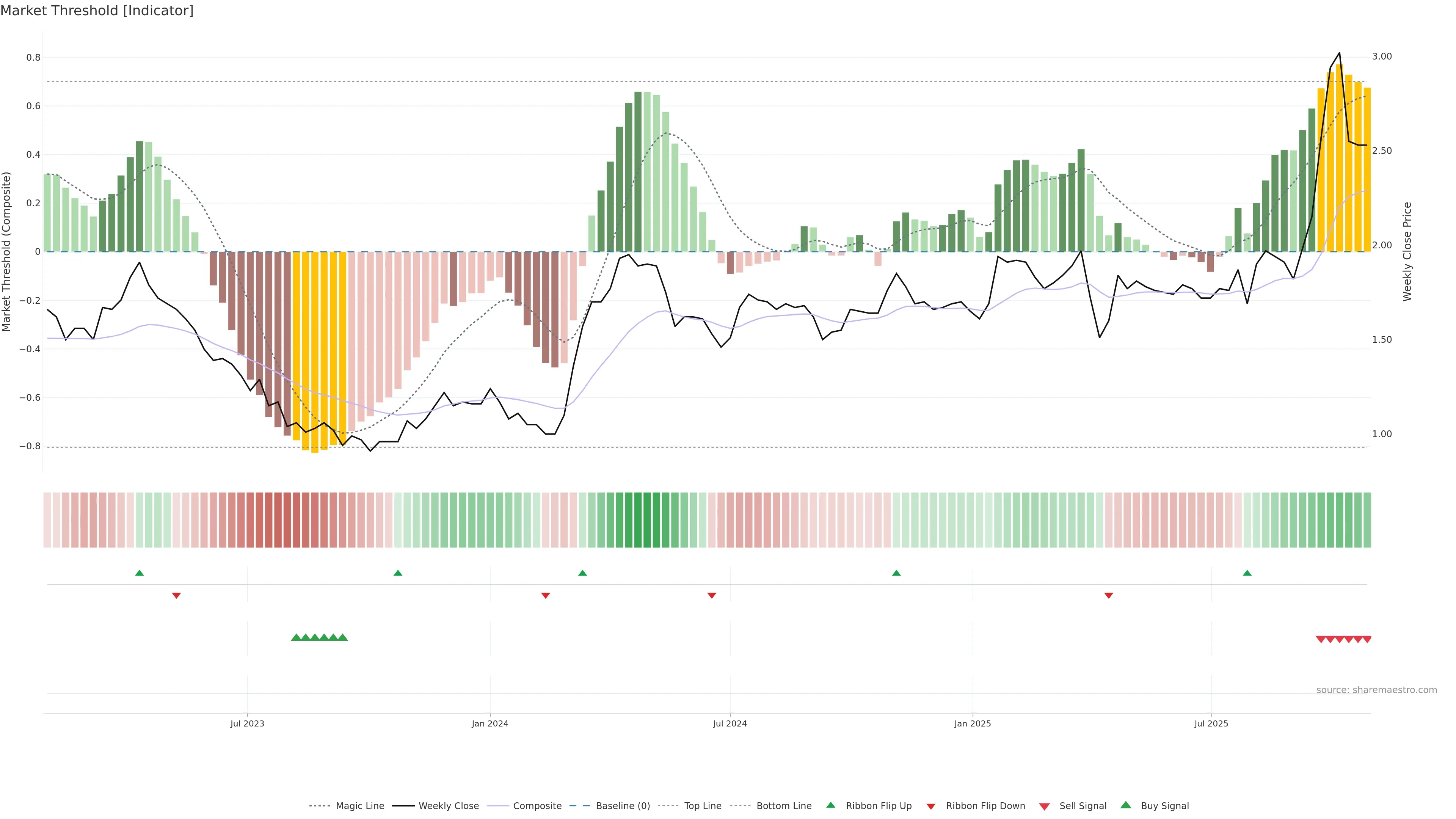Click the Ribbon Flip Up legend triangle
The height and width of the screenshot is (819, 1456).
(830, 805)
